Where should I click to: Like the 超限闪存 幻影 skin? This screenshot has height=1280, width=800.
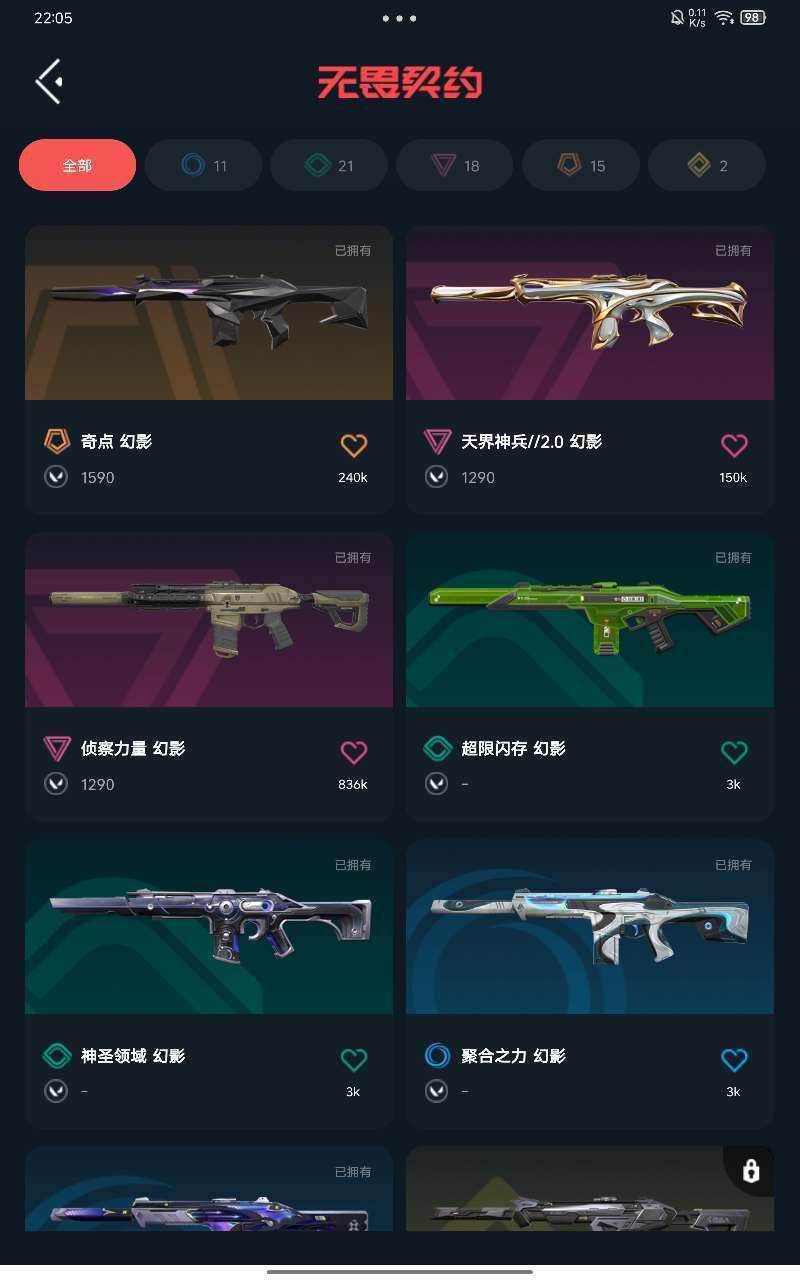[734, 752]
